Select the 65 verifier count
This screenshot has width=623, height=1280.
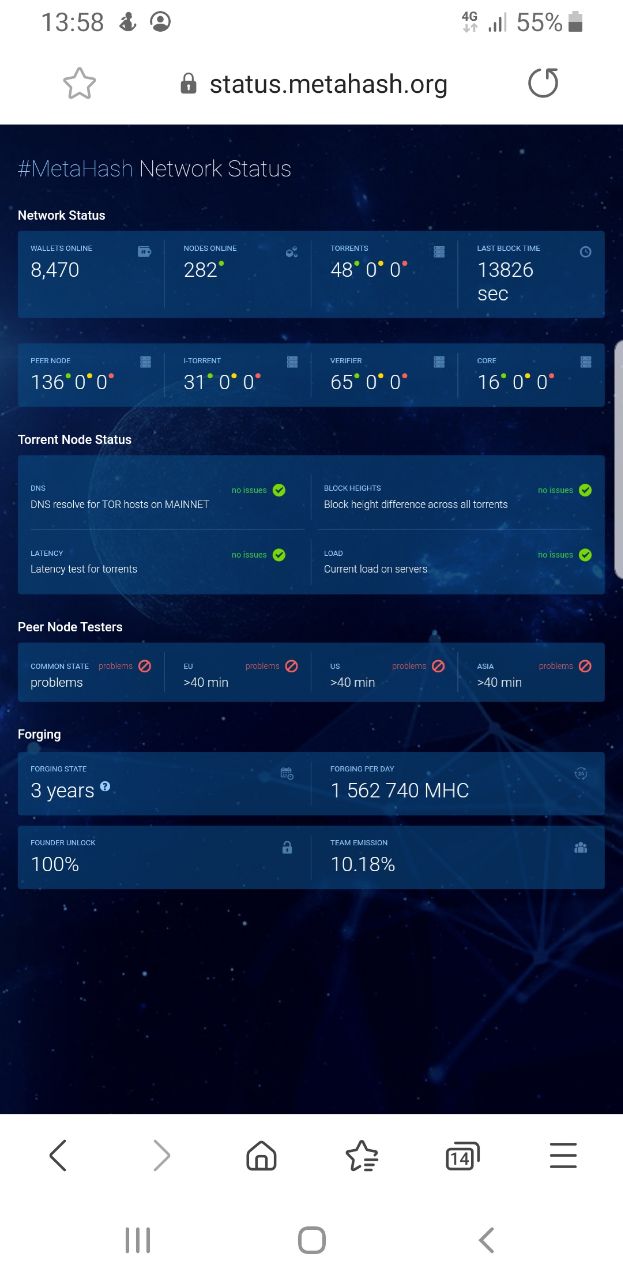[x=342, y=382]
